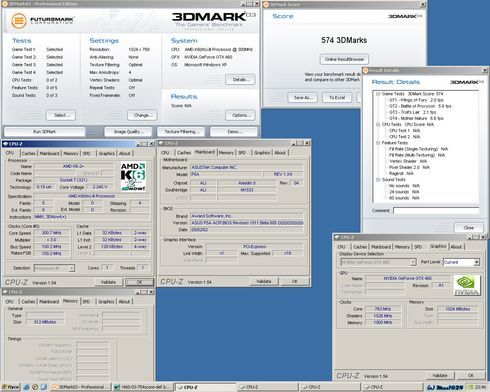This screenshot has width=490, height=392.
Task: Collapse the CPU Tests tree node
Action: [378, 124]
